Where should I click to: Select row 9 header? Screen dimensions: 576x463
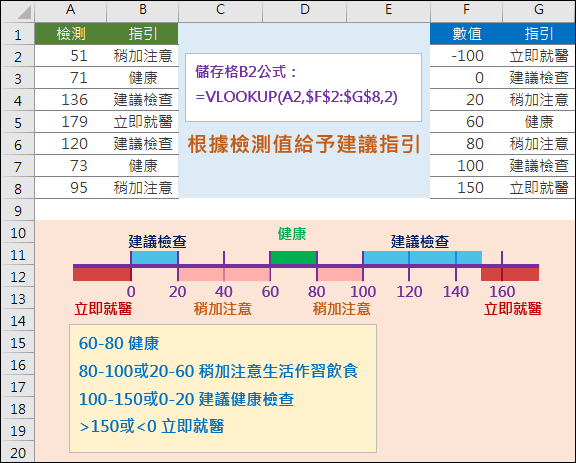(x=18, y=211)
